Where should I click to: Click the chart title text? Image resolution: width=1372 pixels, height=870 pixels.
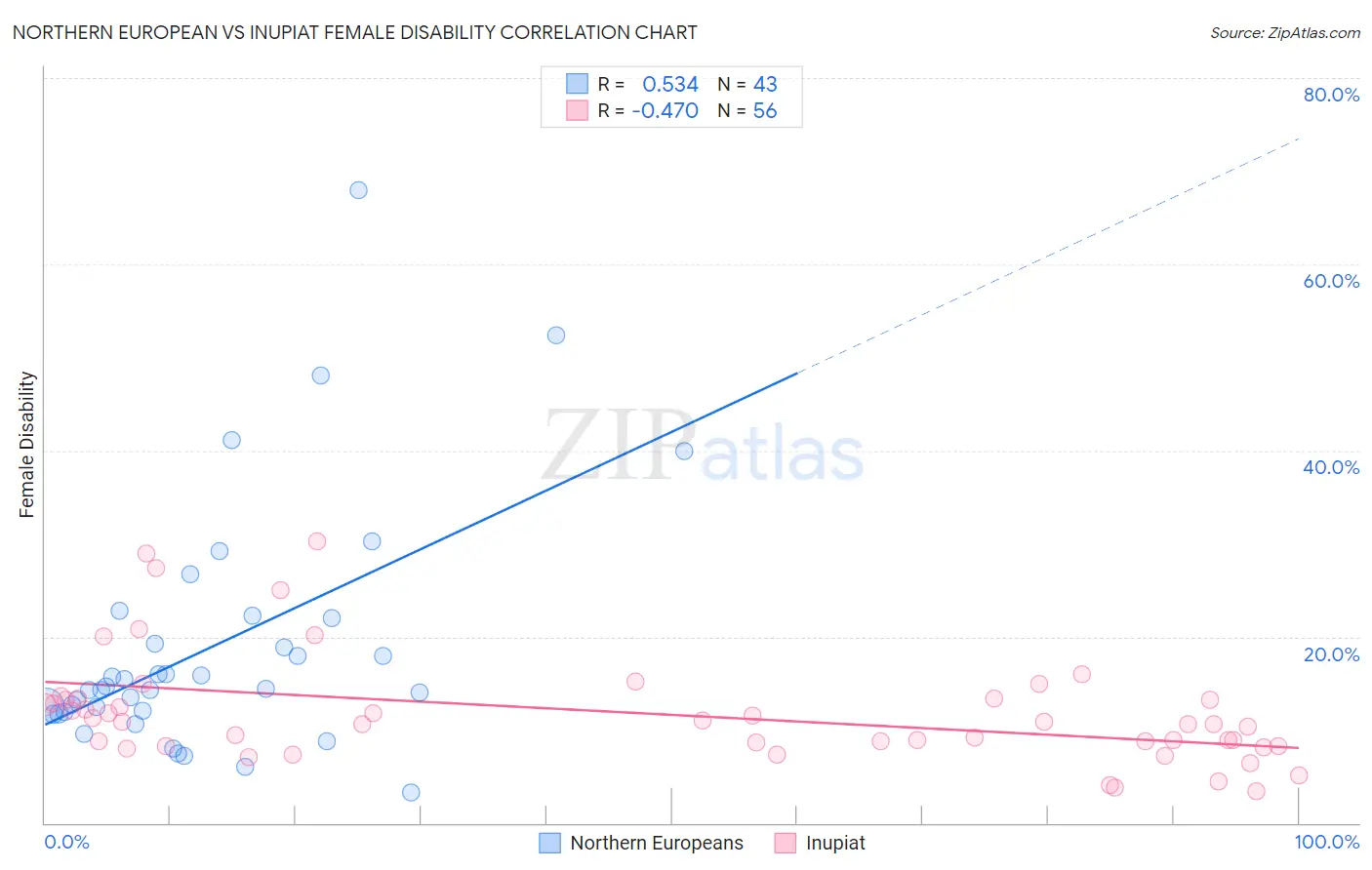pyautogui.click(x=354, y=32)
